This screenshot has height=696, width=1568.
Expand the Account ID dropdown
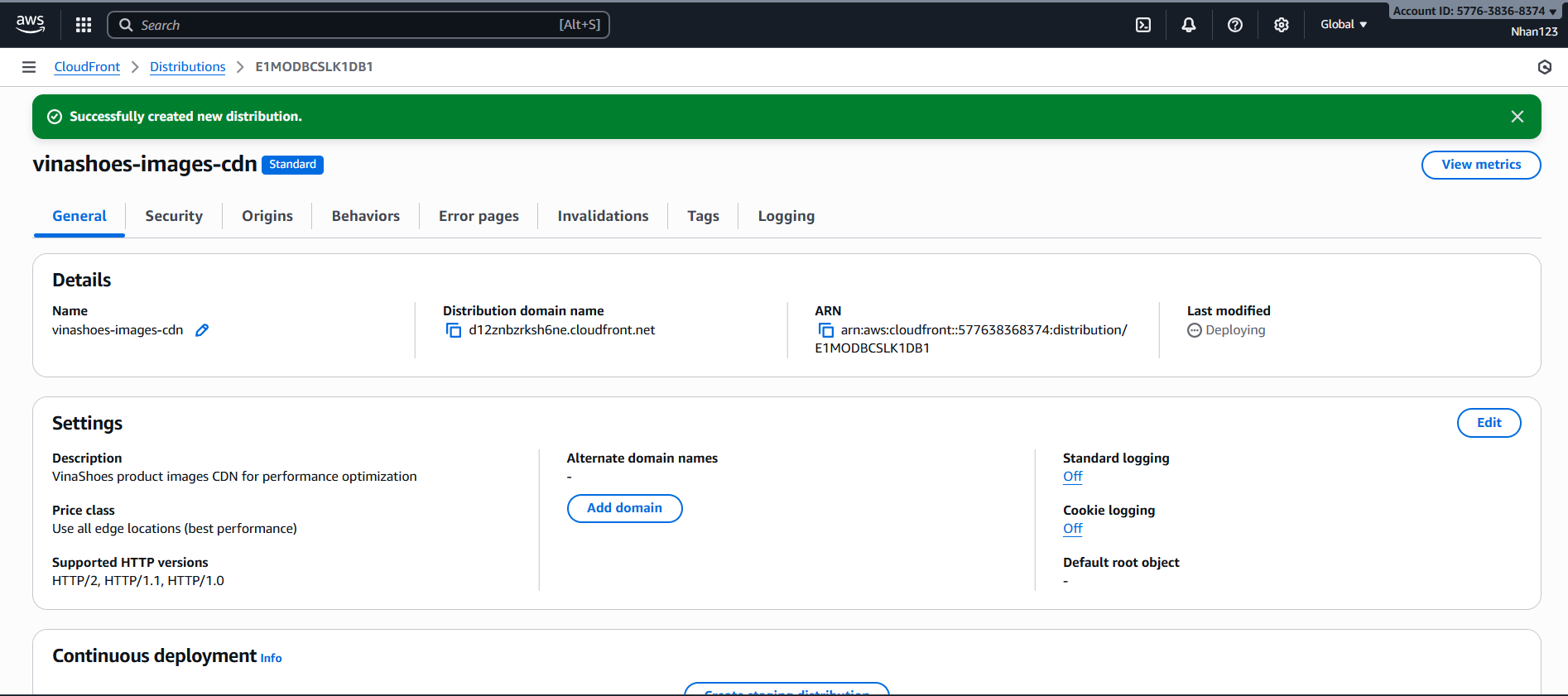1474,11
